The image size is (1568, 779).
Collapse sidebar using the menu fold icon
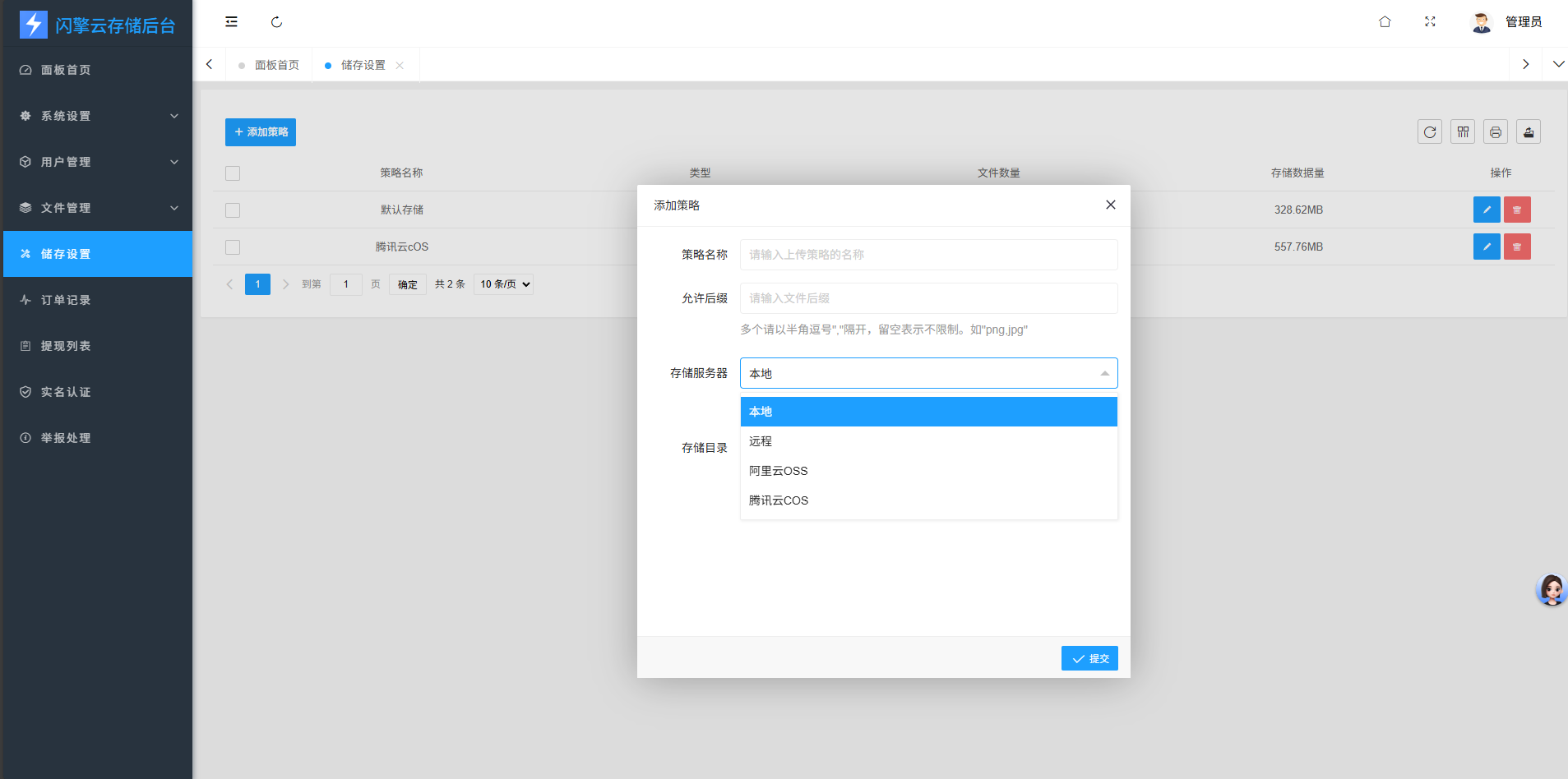(231, 22)
